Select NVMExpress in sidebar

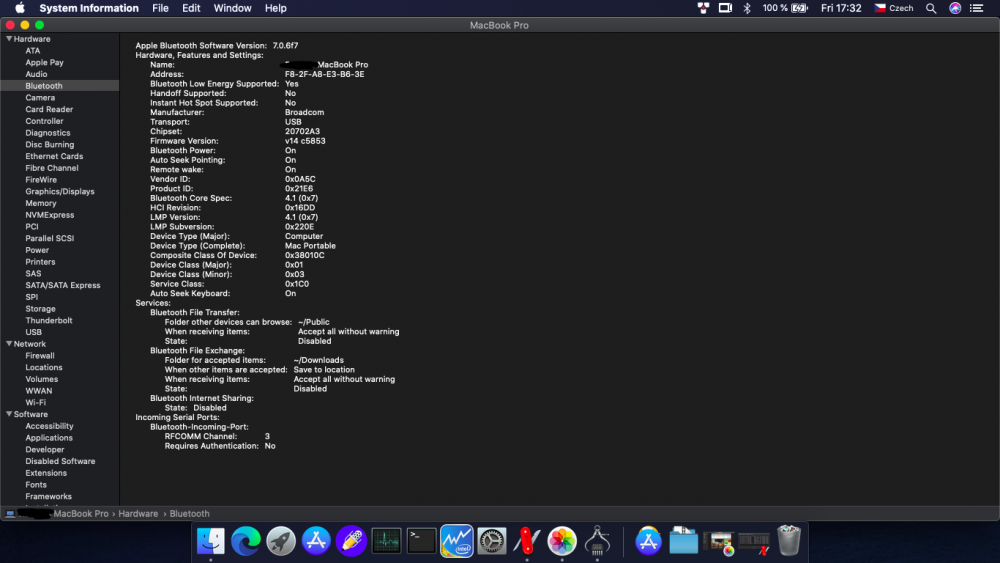pyautogui.click(x=49, y=215)
